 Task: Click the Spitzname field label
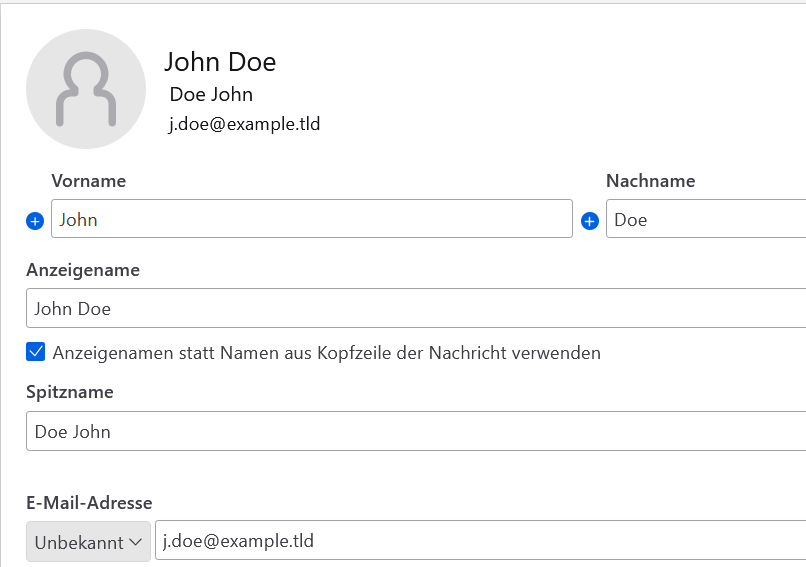tap(70, 392)
